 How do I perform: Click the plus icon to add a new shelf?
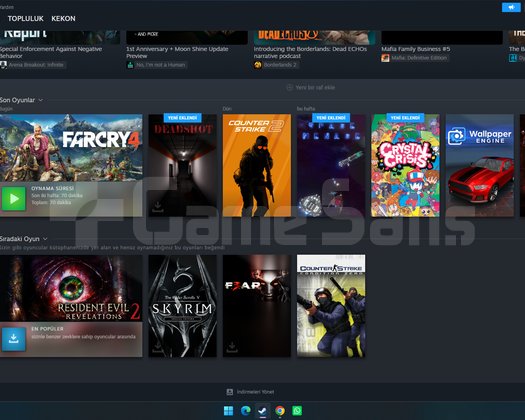(x=290, y=87)
